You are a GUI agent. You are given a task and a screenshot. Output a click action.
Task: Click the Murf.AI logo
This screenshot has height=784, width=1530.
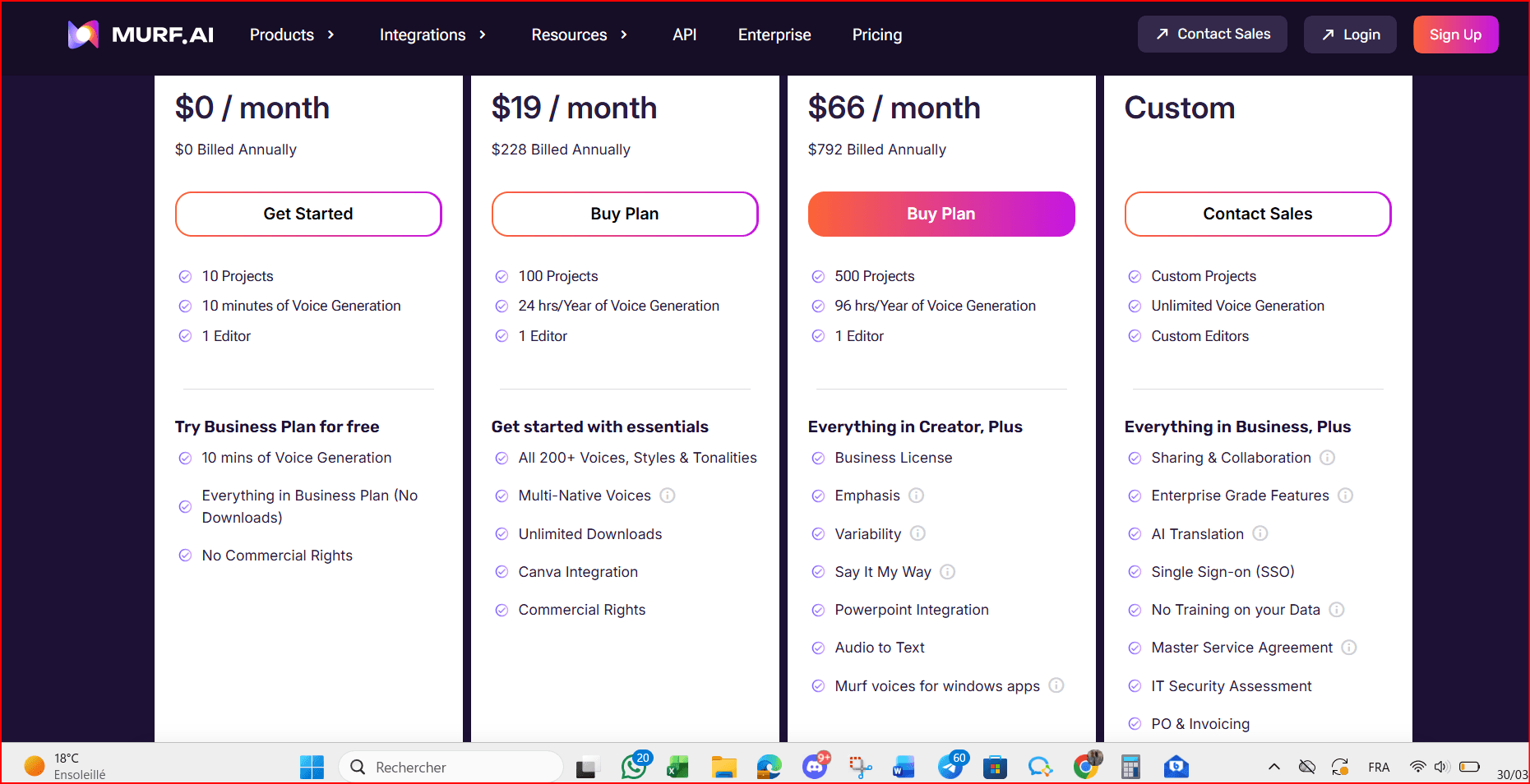click(141, 35)
